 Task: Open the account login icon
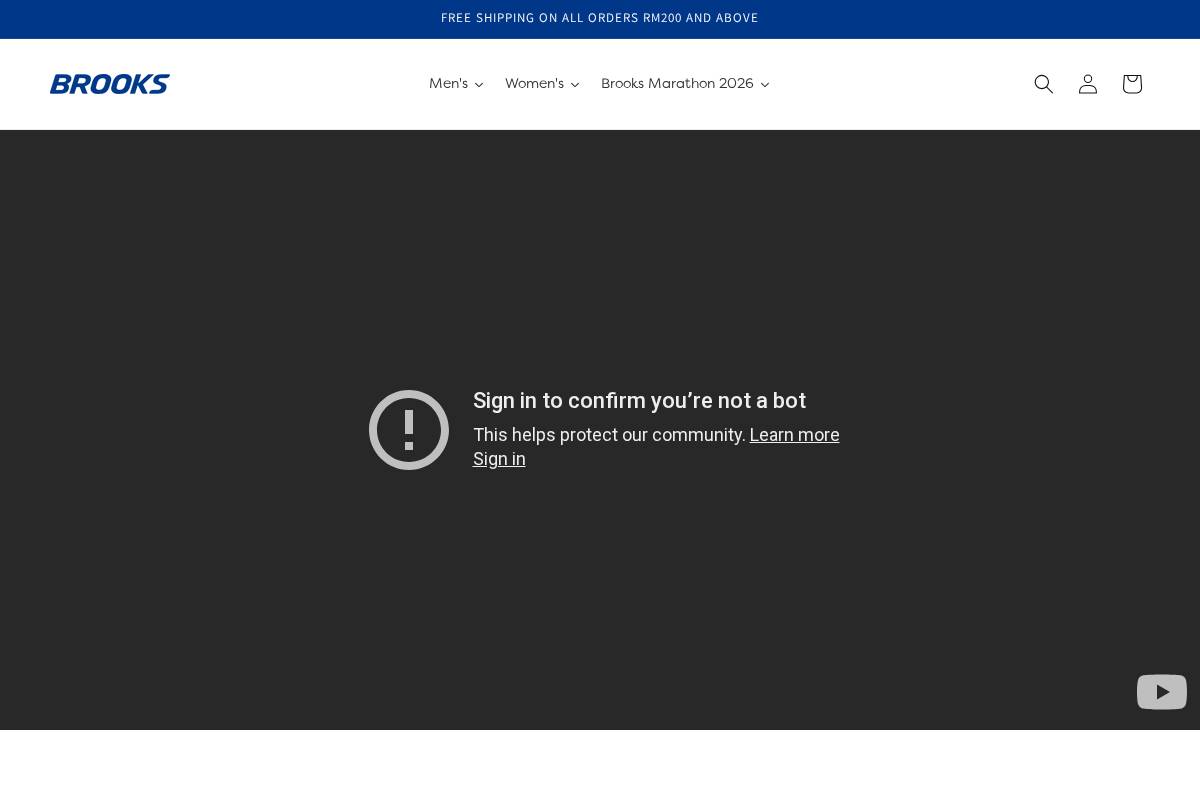pos(1088,84)
